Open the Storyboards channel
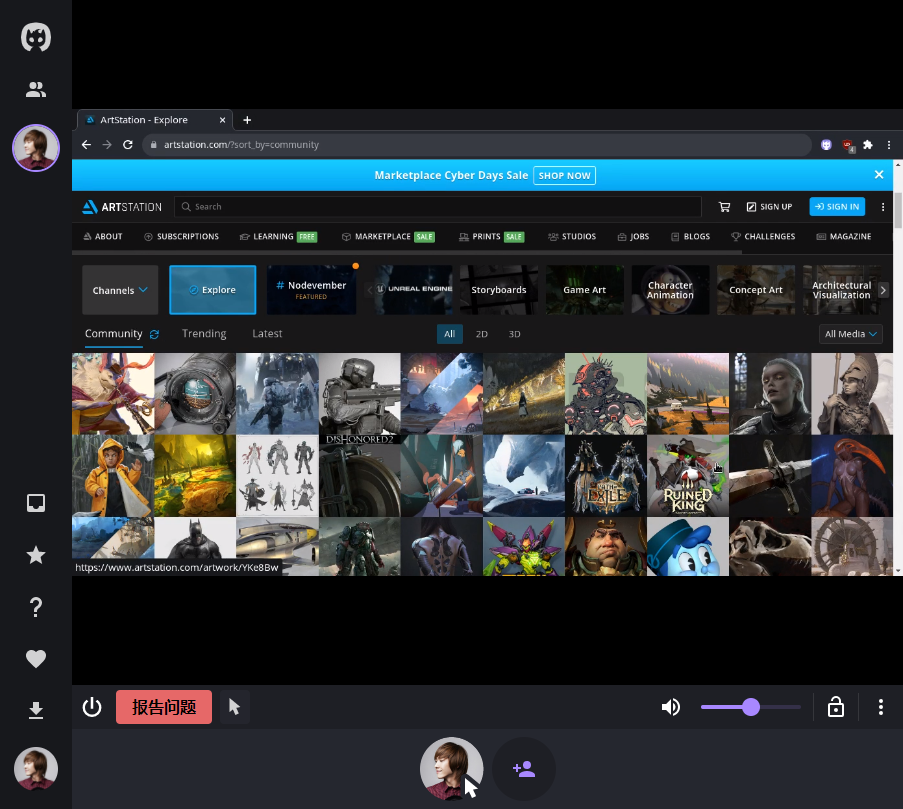The image size is (903, 809). point(499,290)
